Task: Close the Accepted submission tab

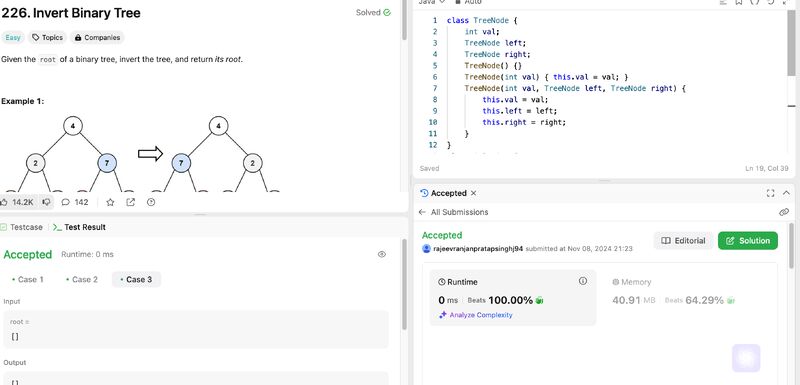Action: 473,193
